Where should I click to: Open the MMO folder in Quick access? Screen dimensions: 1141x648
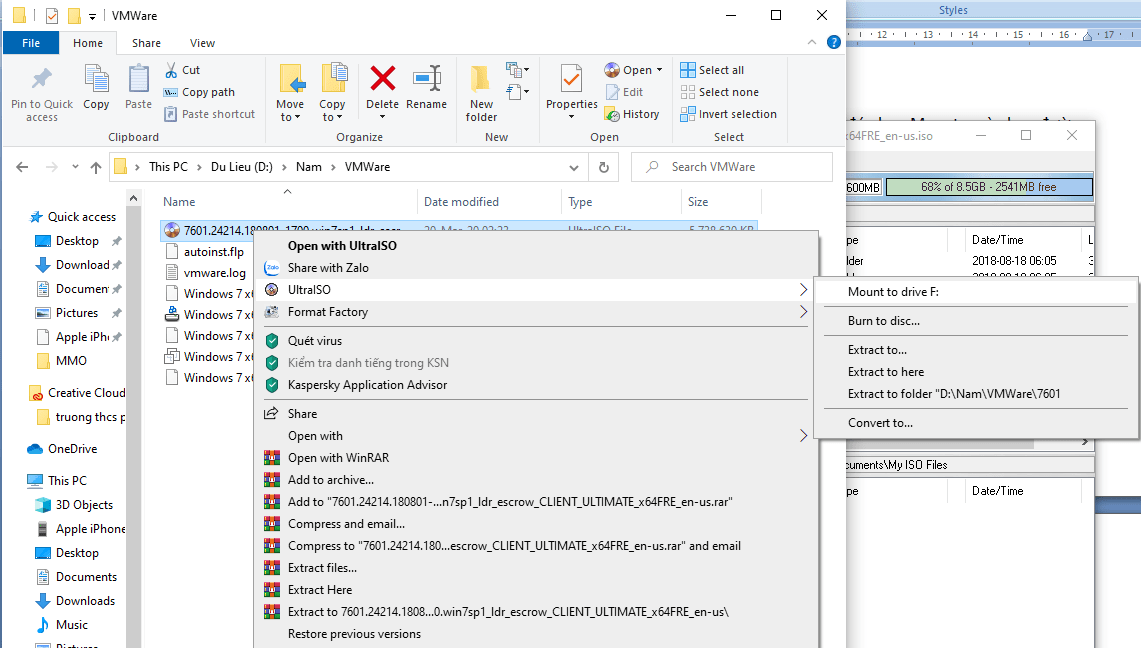point(71,361)
